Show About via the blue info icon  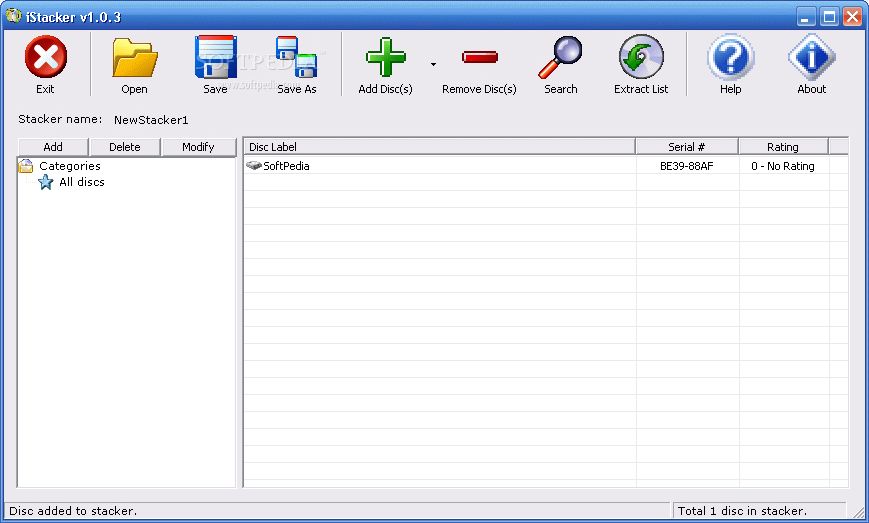coord(812,57)
